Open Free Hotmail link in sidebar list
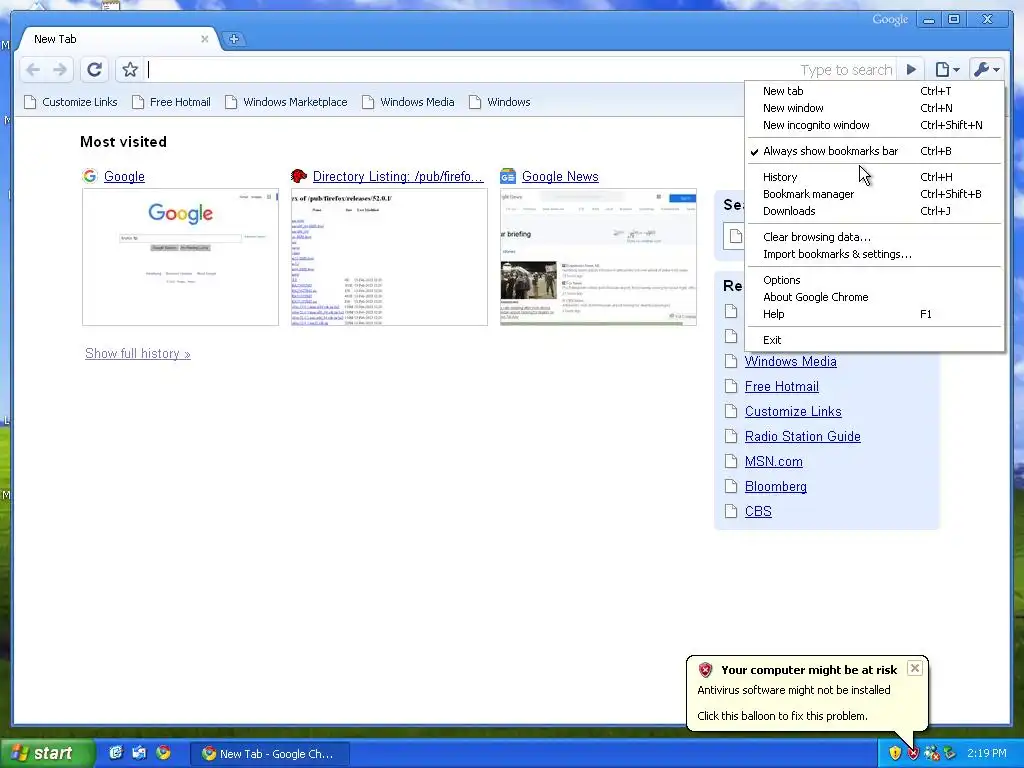 tap(782, 386)
